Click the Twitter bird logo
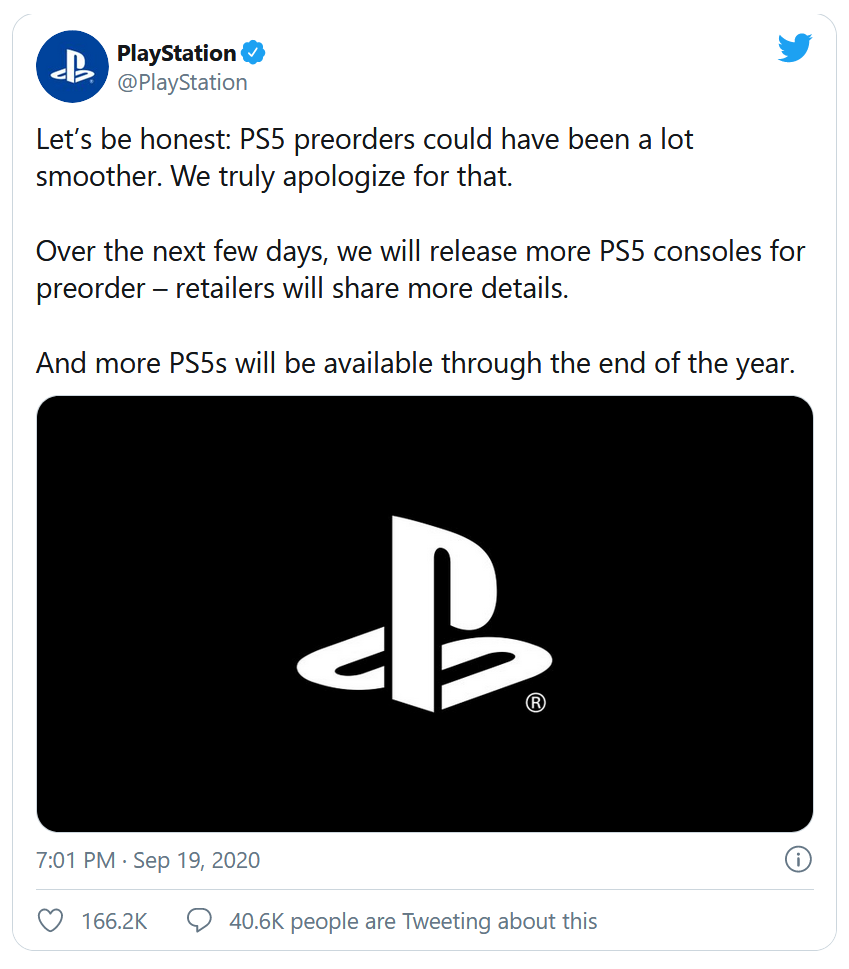The width and height of the screenshot is (849, 969). point(795,48)
